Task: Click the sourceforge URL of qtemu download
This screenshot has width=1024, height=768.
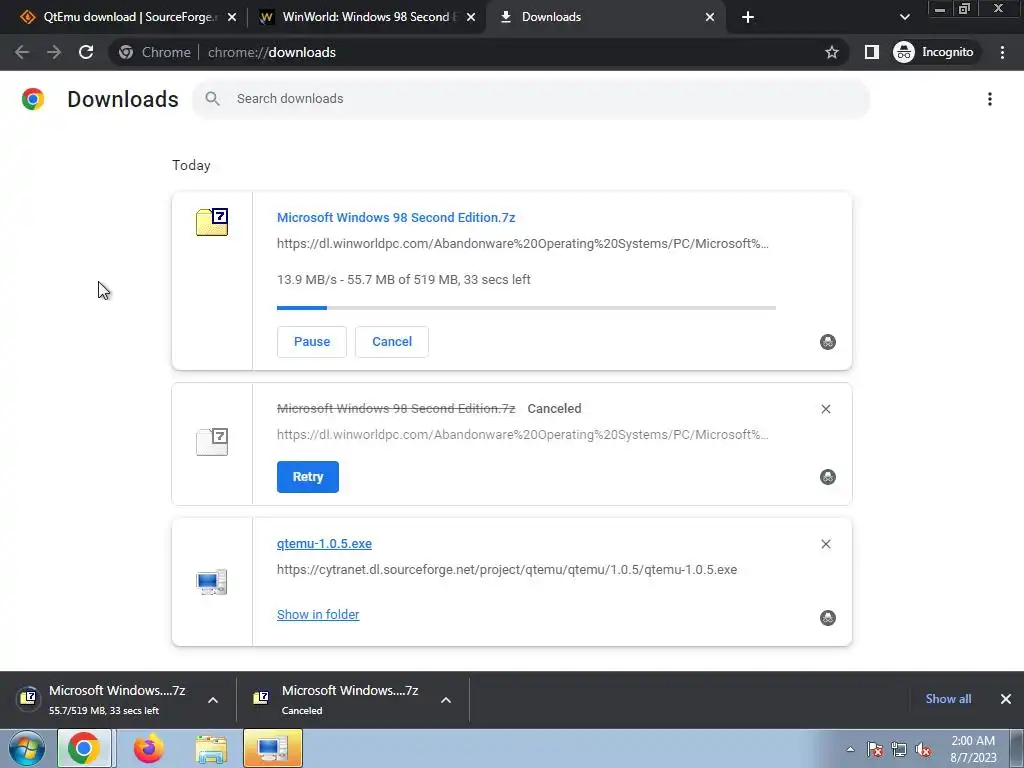Action: coord(507,569)
